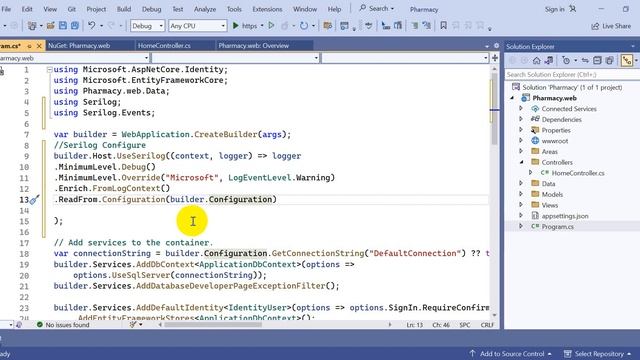640x360 pixels.
Task: Expand the Models folder
Action: click(x=521, y=194)
